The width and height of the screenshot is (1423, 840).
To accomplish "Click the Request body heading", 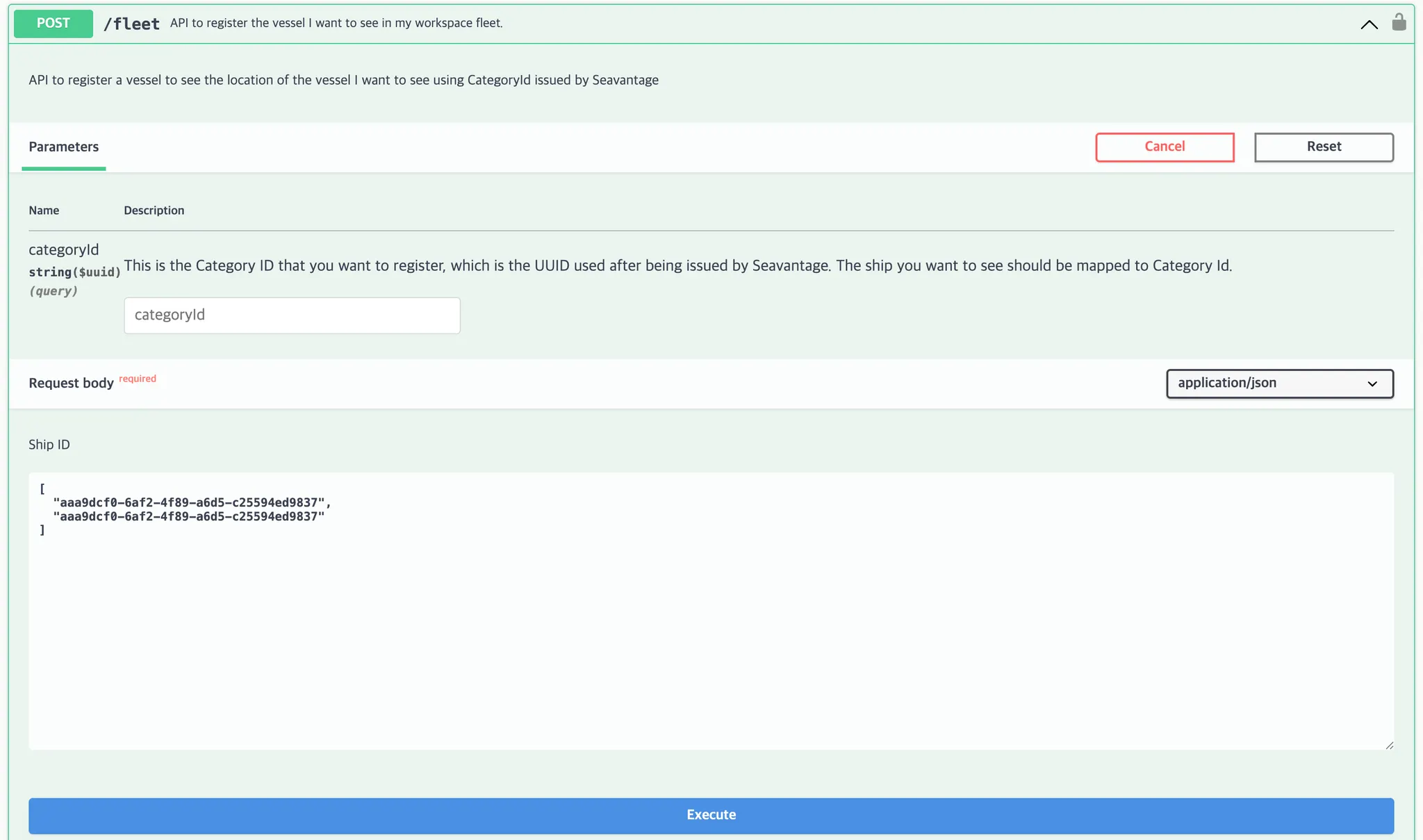I will (x=71, y=383).
